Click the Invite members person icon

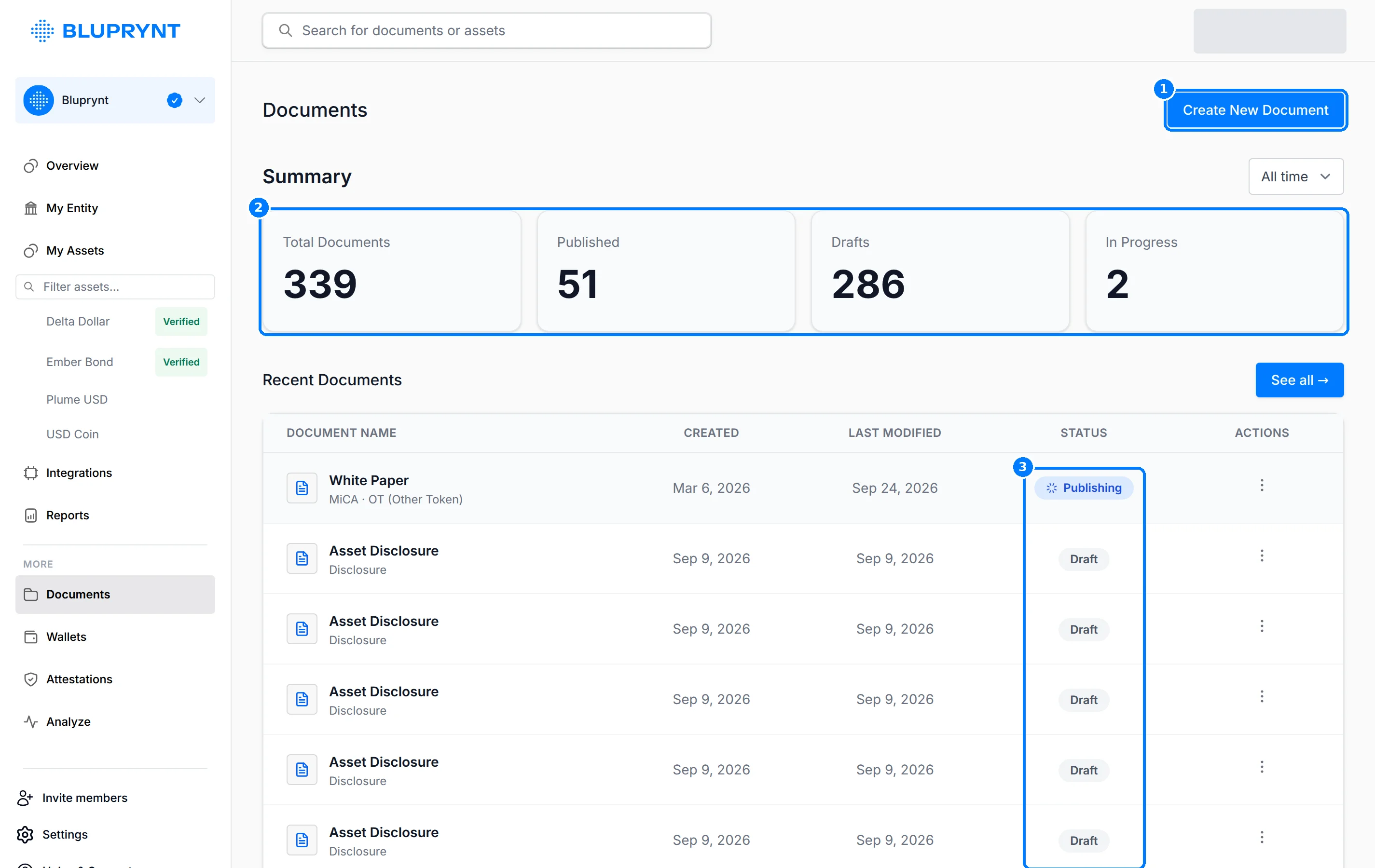[x=25, y=798]
